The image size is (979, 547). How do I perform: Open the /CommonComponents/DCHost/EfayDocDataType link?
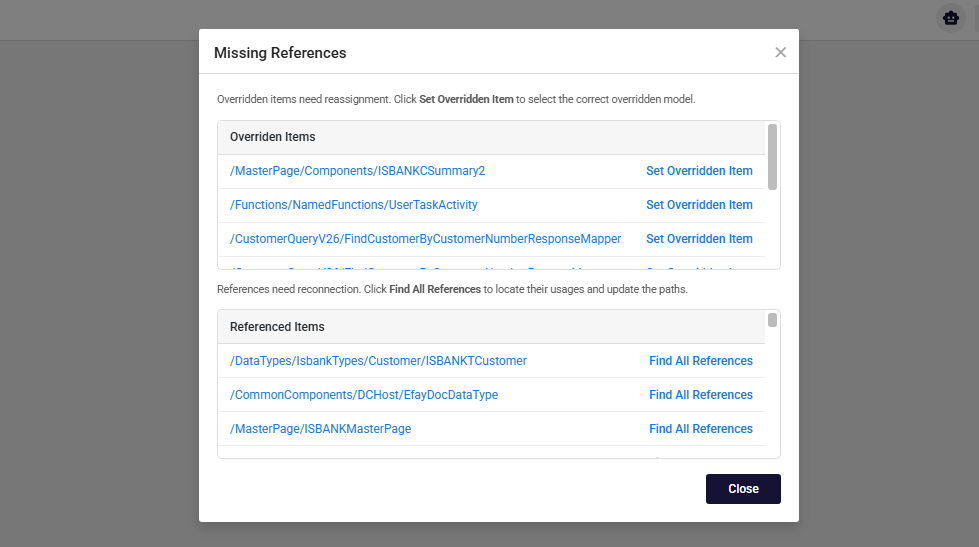click(x=363, y=395)
